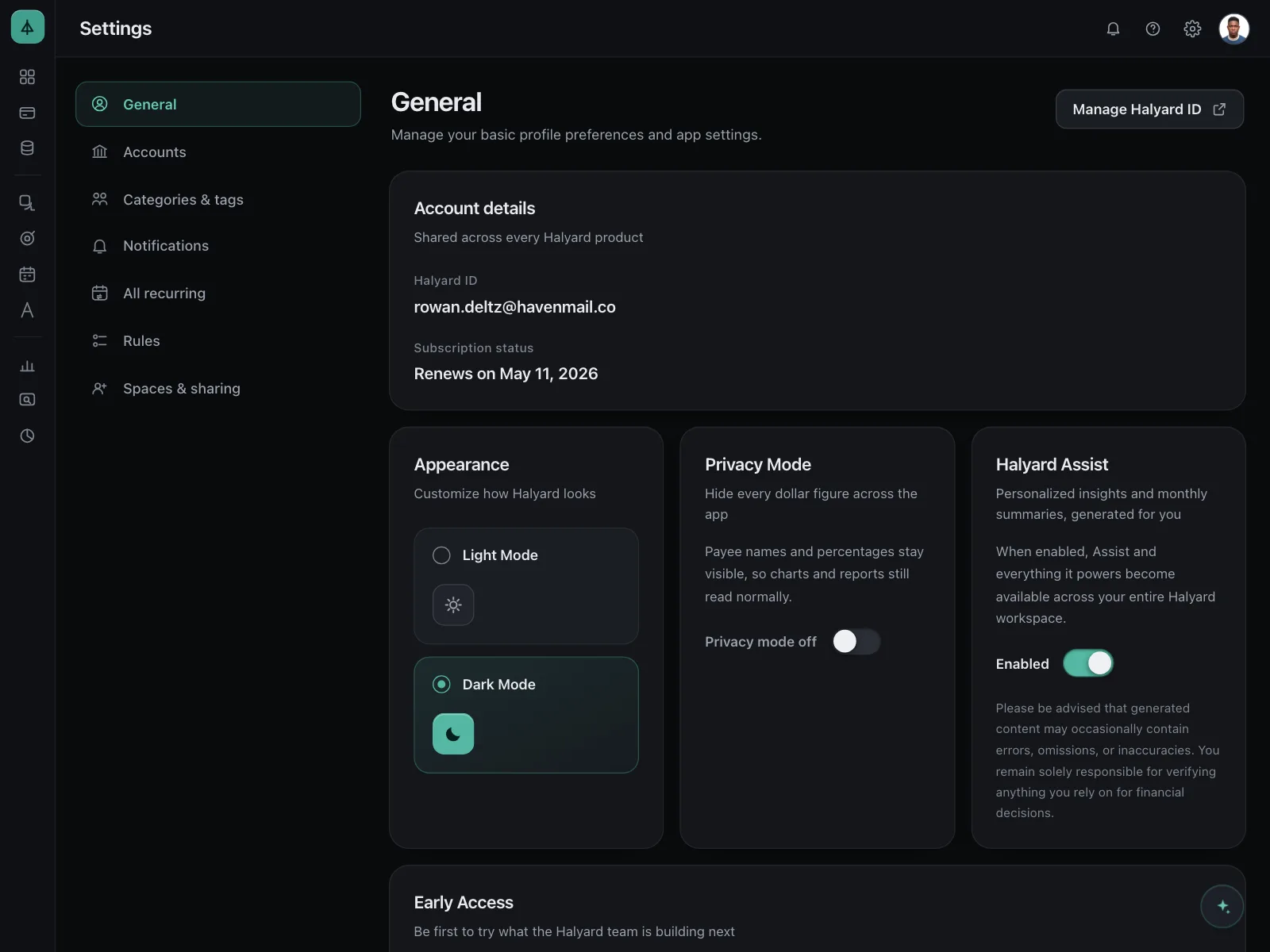Disable the Halyard Assist Enabled switch
The width and height of the screenshot is (1270, 952).
point(1088,663)
